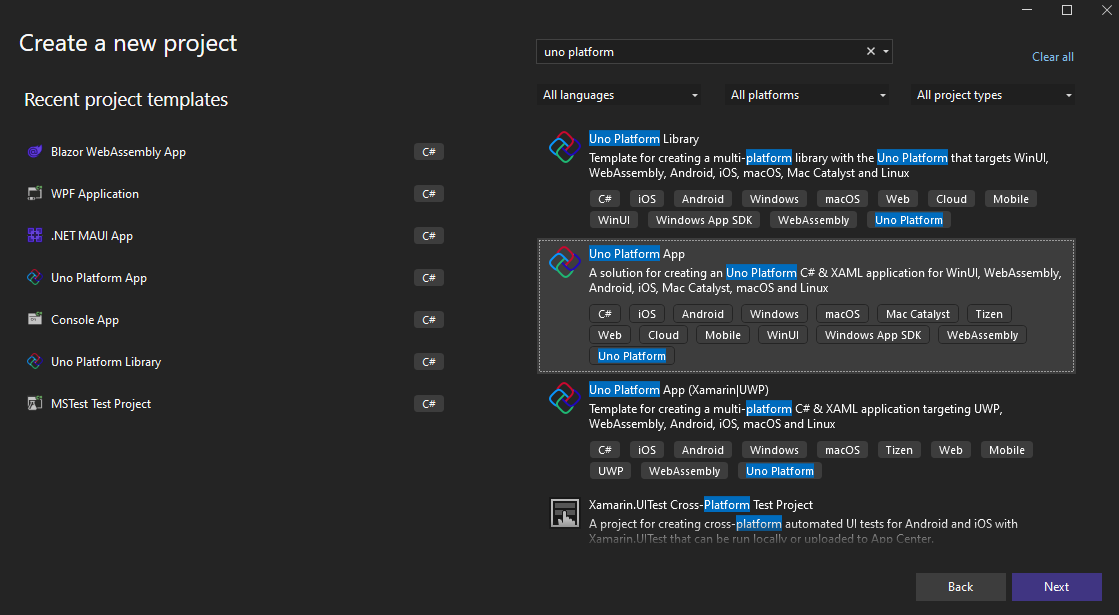The image size is (1119, 615).
Task: Click the Blazor WebAssembly App icon
Action: 34,152
